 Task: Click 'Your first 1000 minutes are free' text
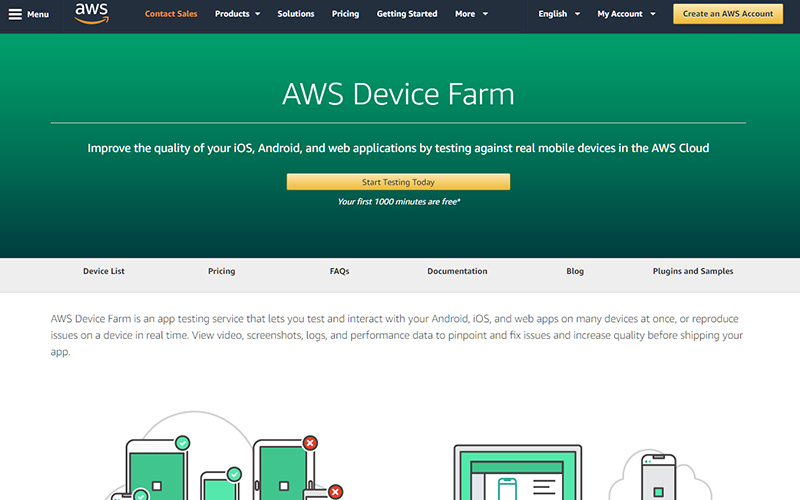tap(398, 202)
